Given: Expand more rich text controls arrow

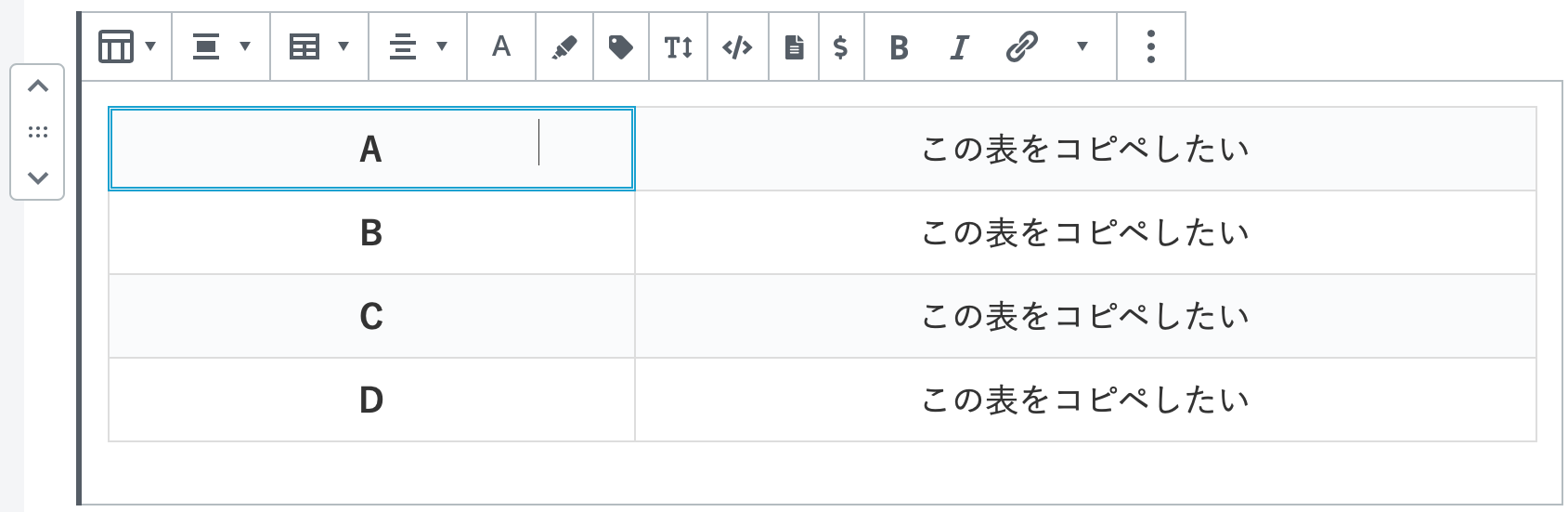Looking at the screenshot, I should 1082,46.
